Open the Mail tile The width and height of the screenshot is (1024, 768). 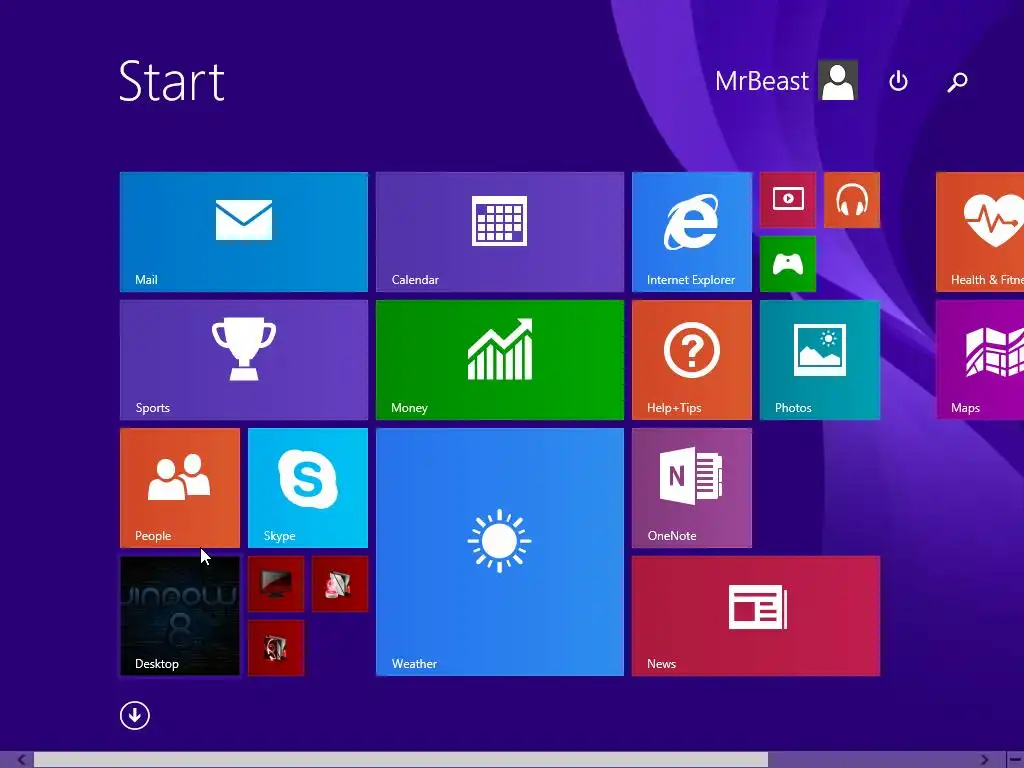coord(244,232)
